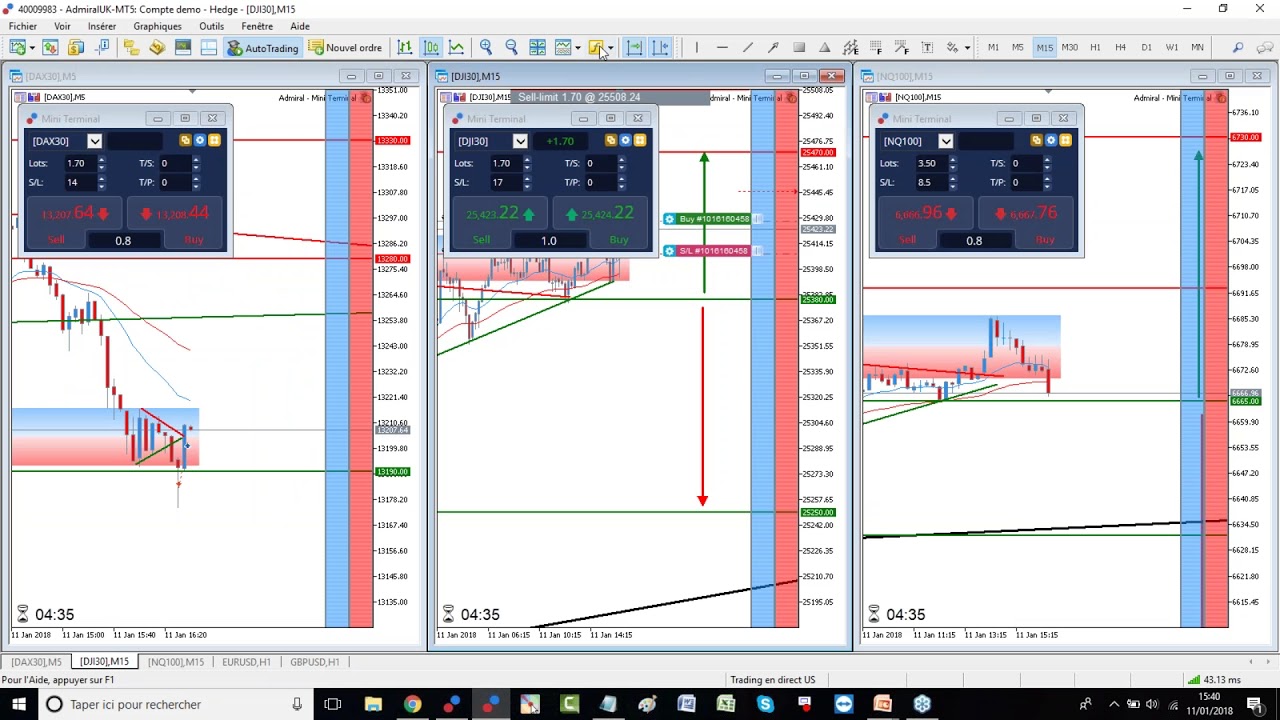This screenshot has height=720, width=1280.
Task: Click Buy in the DJI30 Mini Terminal
Action: pyautogui.click(x=619, y=240)
